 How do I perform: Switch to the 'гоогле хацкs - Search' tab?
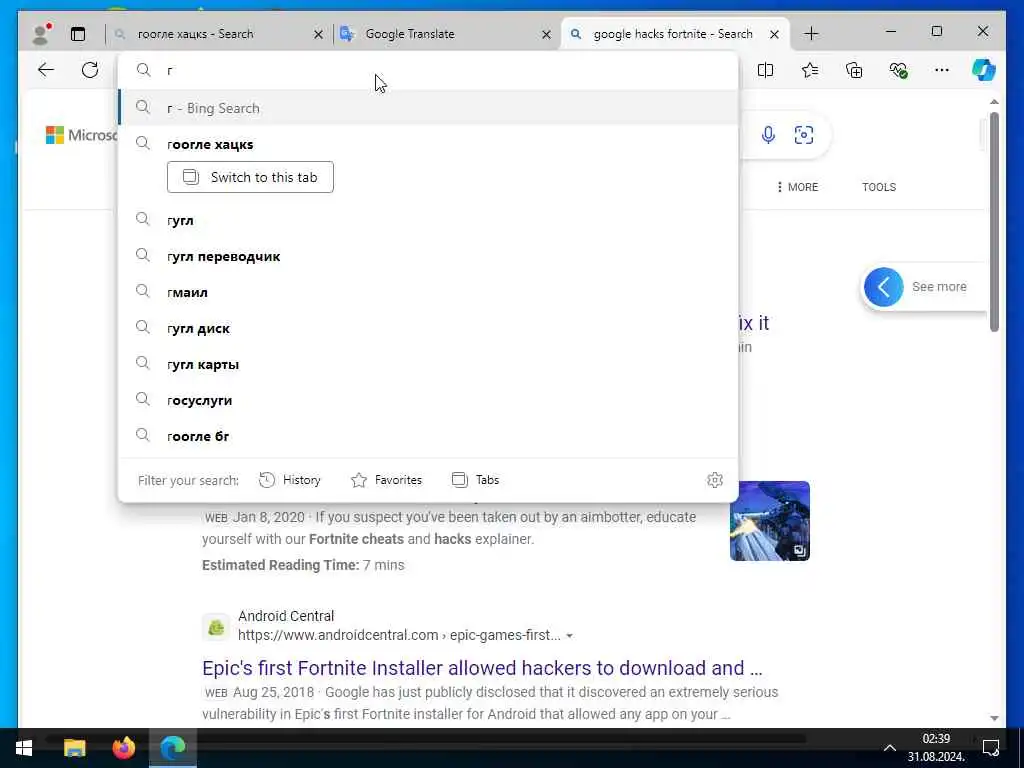[x=217, y=34]
